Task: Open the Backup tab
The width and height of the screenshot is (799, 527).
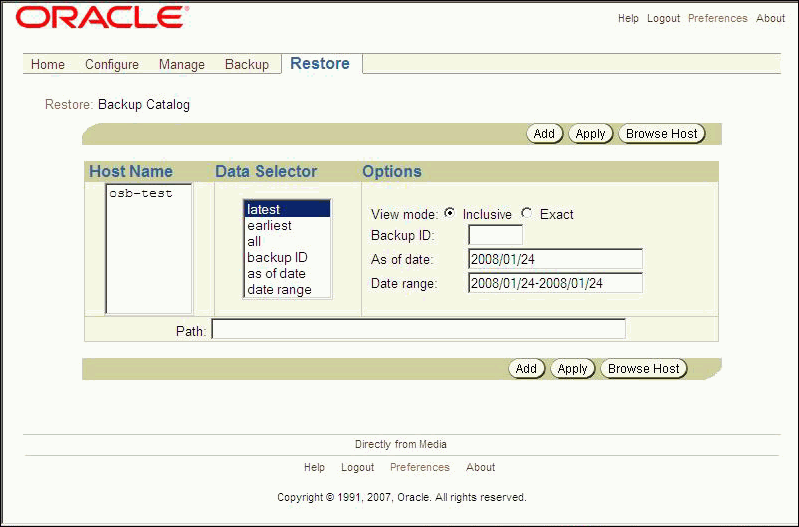Action: (247, 64)
